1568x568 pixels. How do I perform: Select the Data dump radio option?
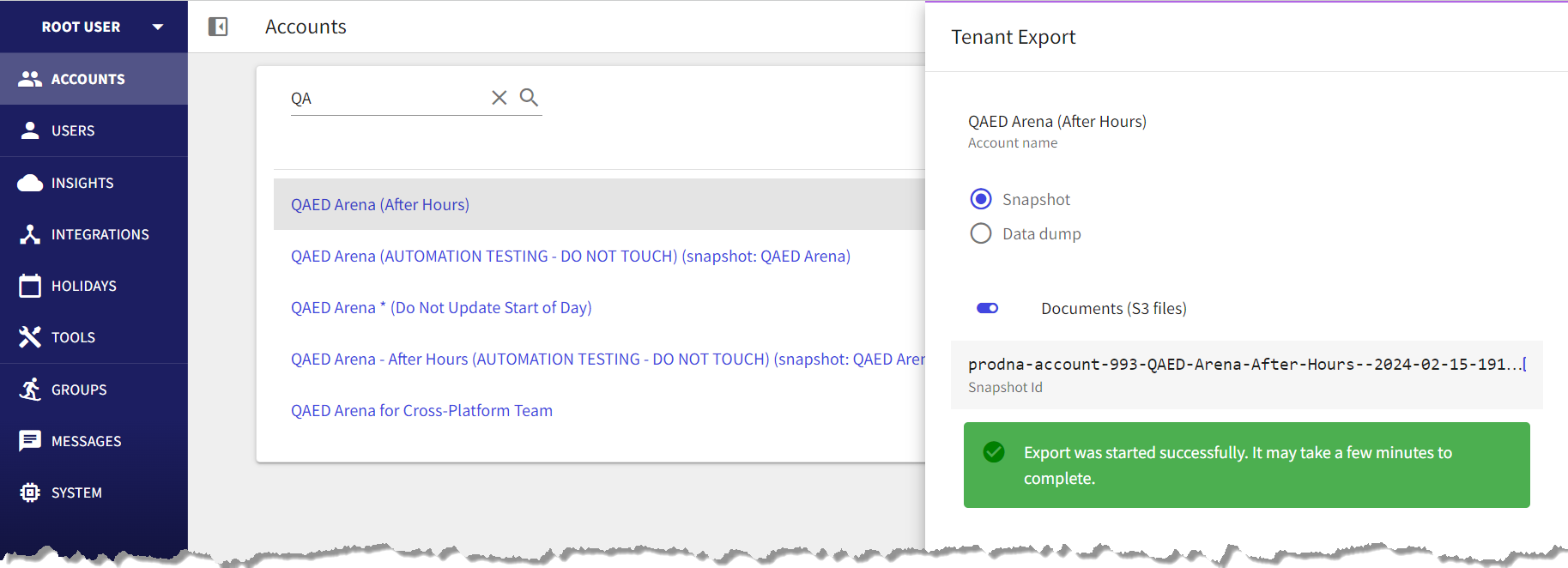pyautogui.click(x=981, y=233)
